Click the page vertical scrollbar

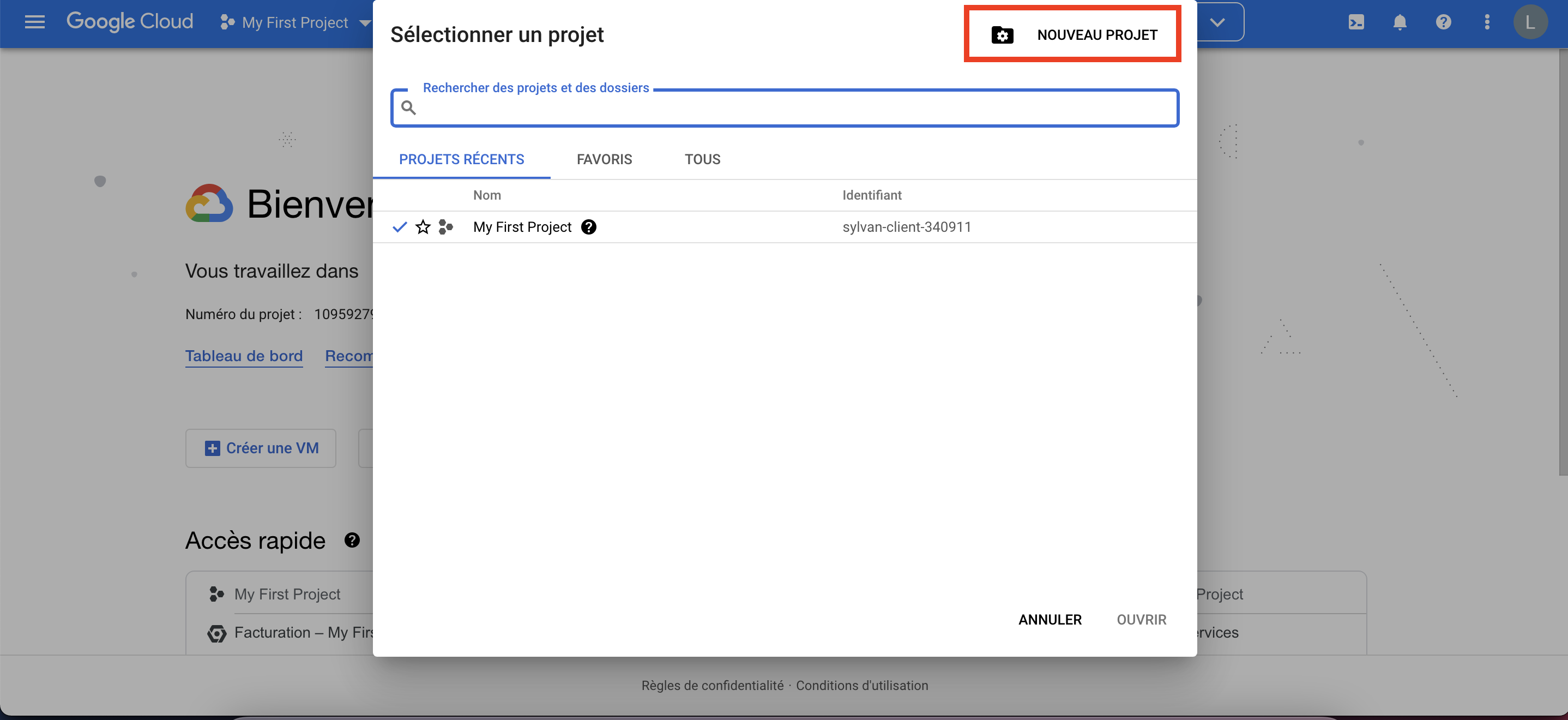pos(1563,262)
